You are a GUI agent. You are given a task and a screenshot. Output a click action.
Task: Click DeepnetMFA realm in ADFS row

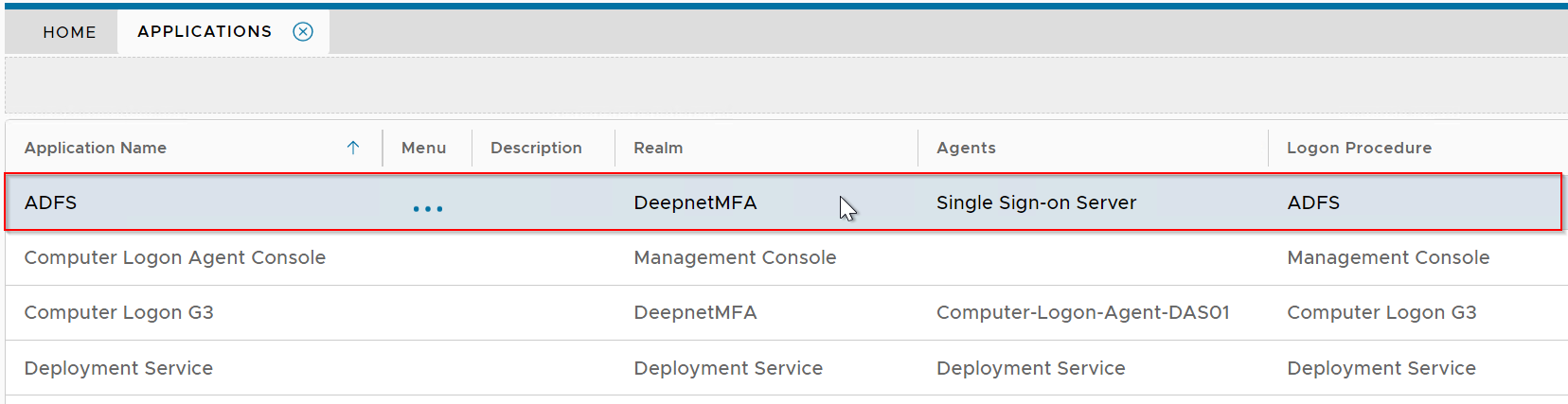point(695,202)
